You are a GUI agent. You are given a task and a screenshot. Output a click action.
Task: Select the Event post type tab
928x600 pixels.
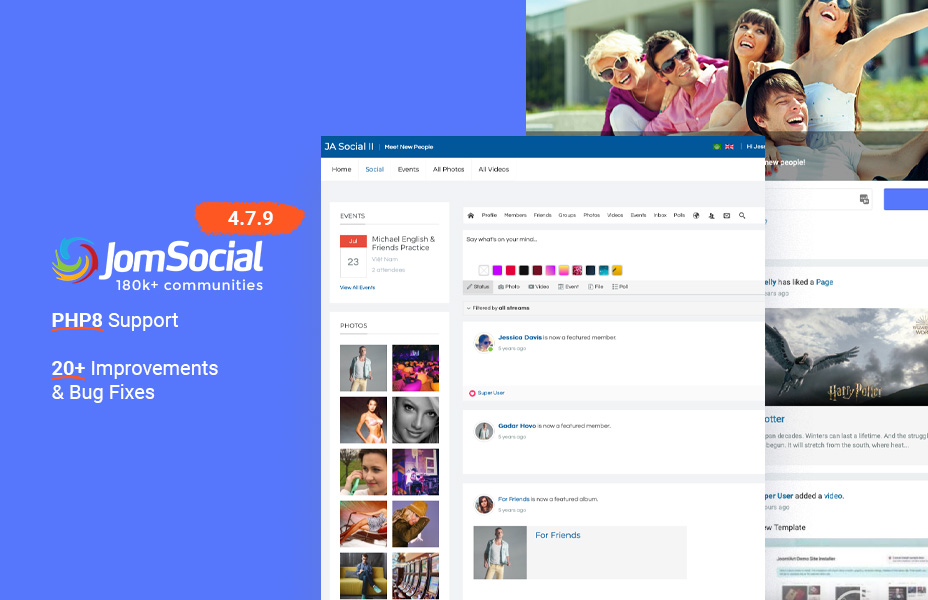pos(568,286)
